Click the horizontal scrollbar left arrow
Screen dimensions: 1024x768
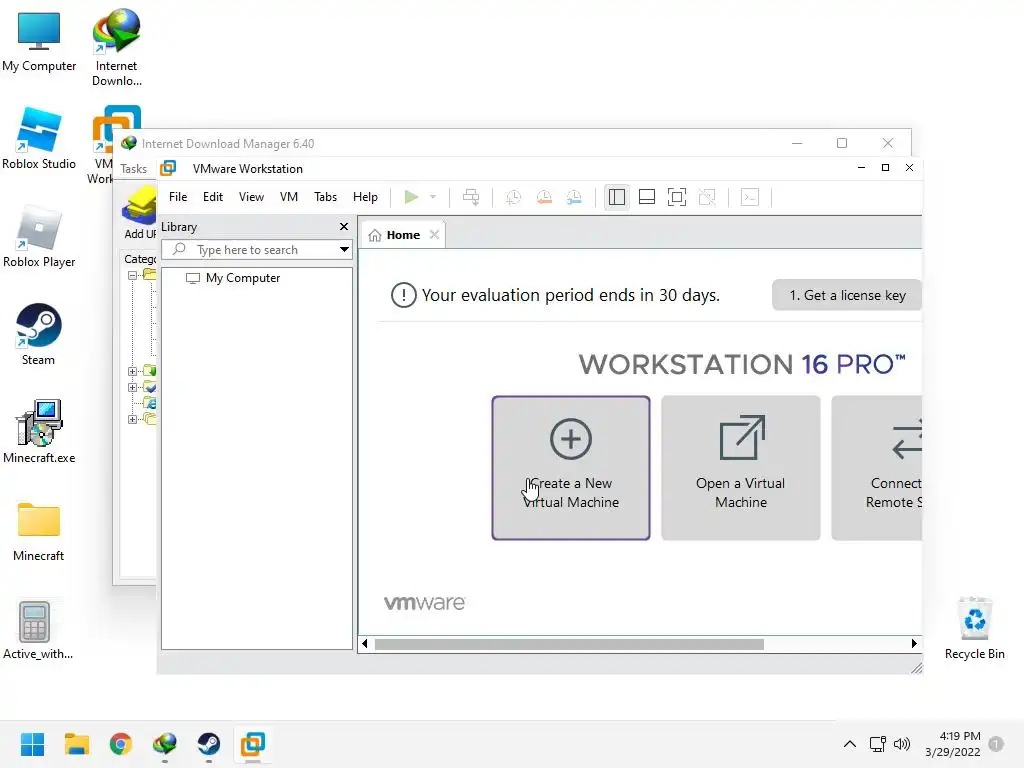click(364, 644)
